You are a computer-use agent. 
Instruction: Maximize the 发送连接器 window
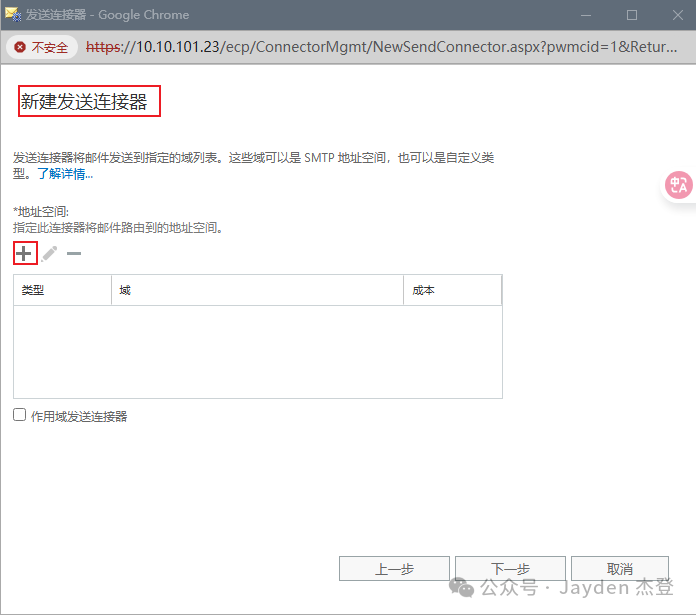[x=631, y=15]
